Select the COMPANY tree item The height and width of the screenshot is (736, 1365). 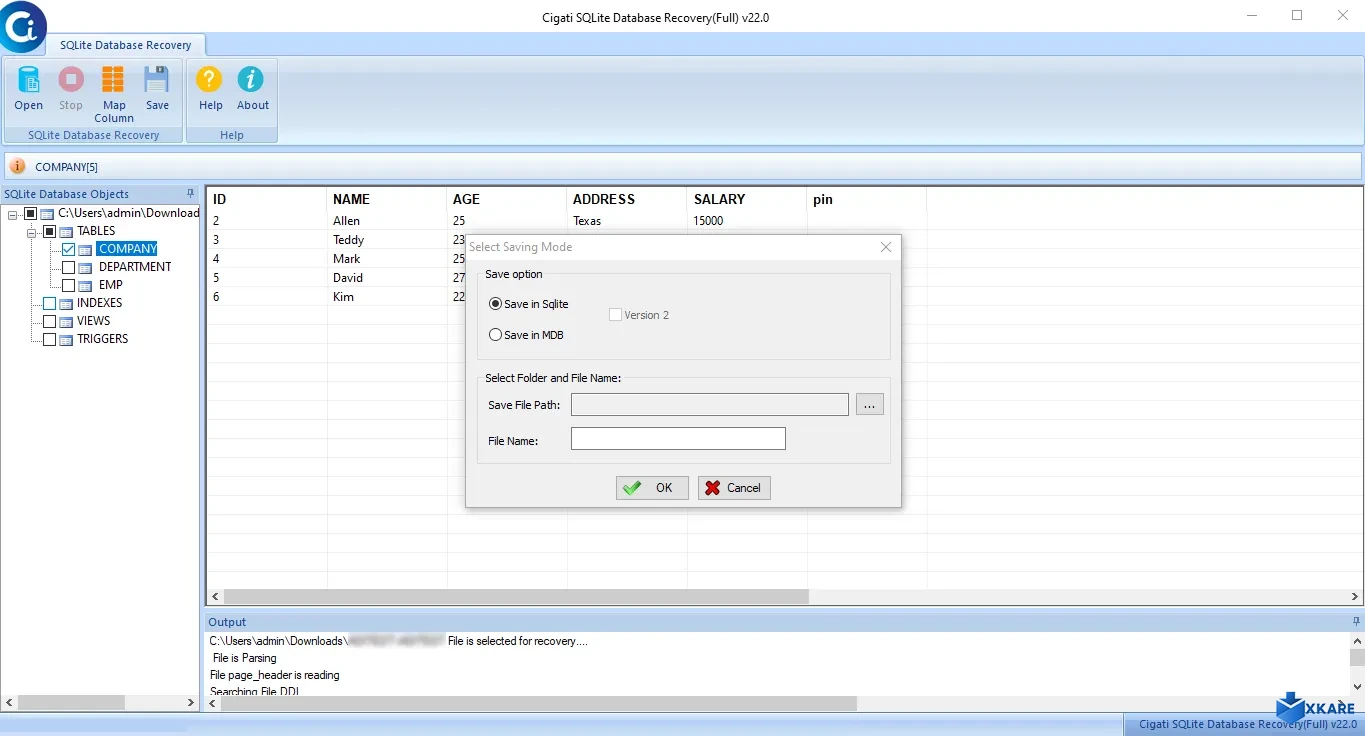[x=127, y=249]
